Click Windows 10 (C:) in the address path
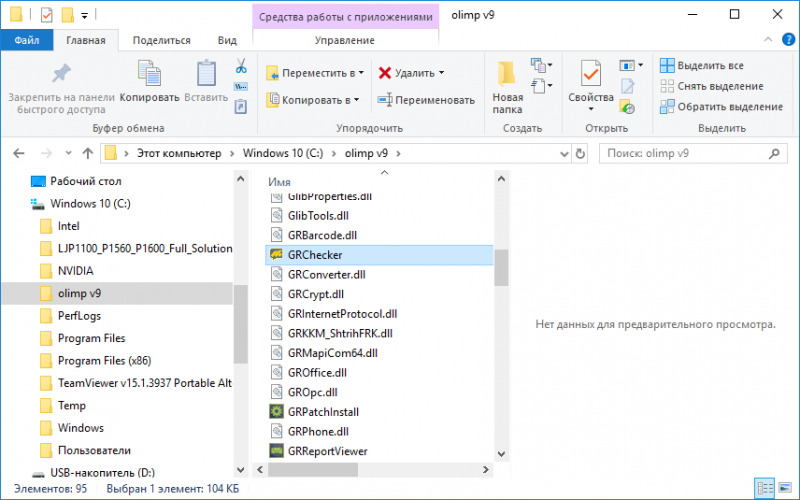 [x=283, y=153]
